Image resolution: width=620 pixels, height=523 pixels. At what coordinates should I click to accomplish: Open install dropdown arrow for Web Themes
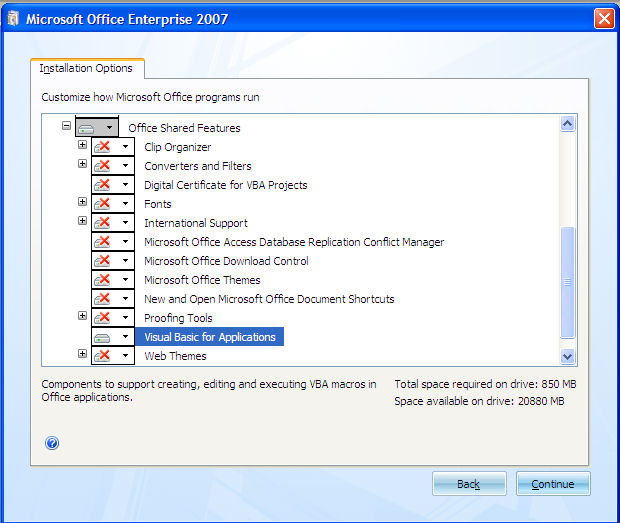[125, 355]
